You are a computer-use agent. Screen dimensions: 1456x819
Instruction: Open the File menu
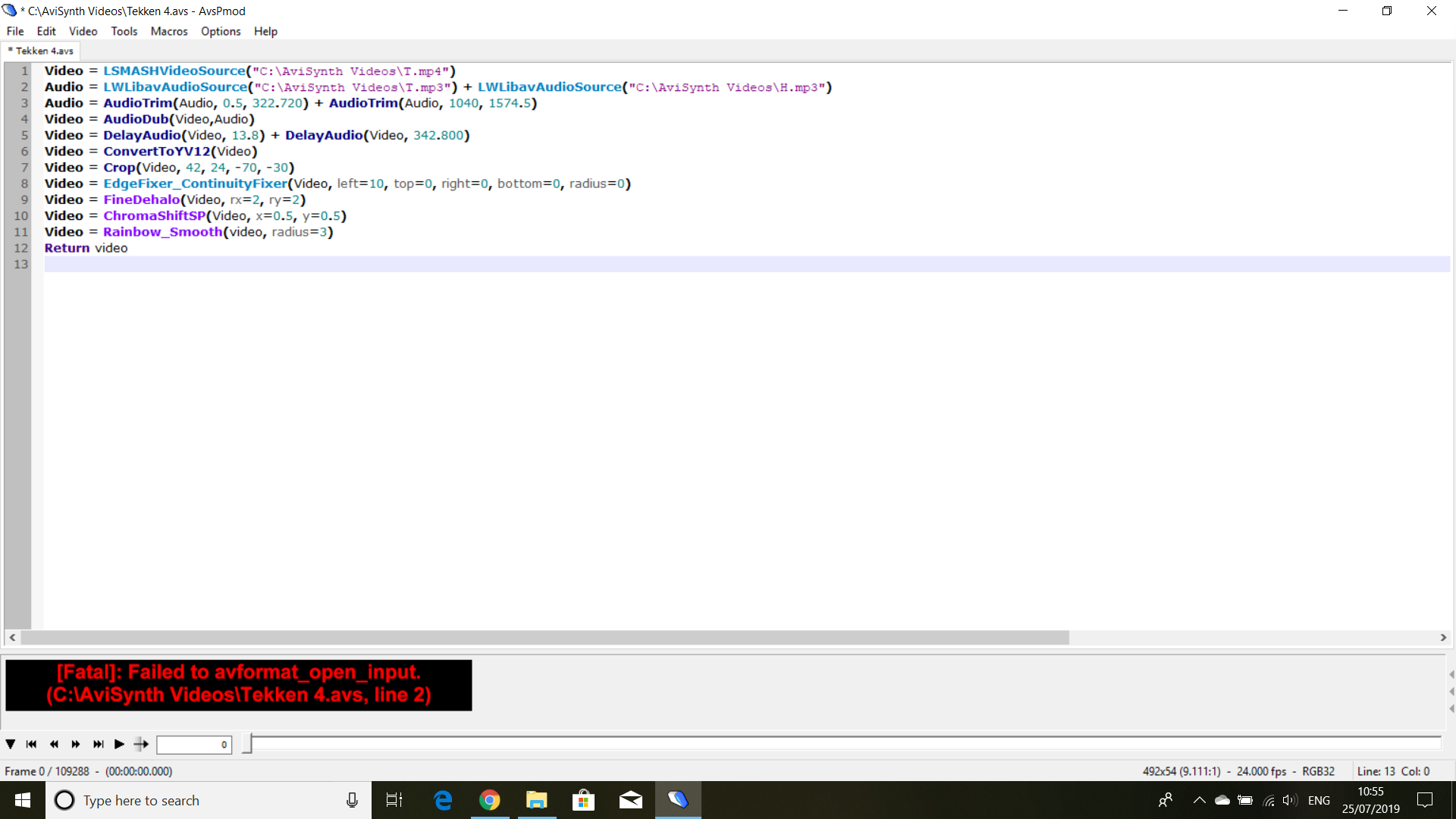click(15, 31)
